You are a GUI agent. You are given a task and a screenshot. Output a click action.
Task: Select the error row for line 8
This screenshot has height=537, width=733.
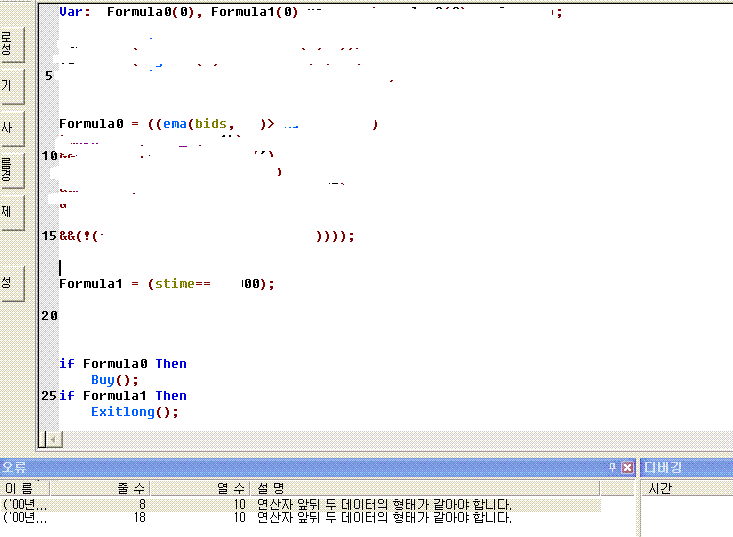[x=300, y=505]
